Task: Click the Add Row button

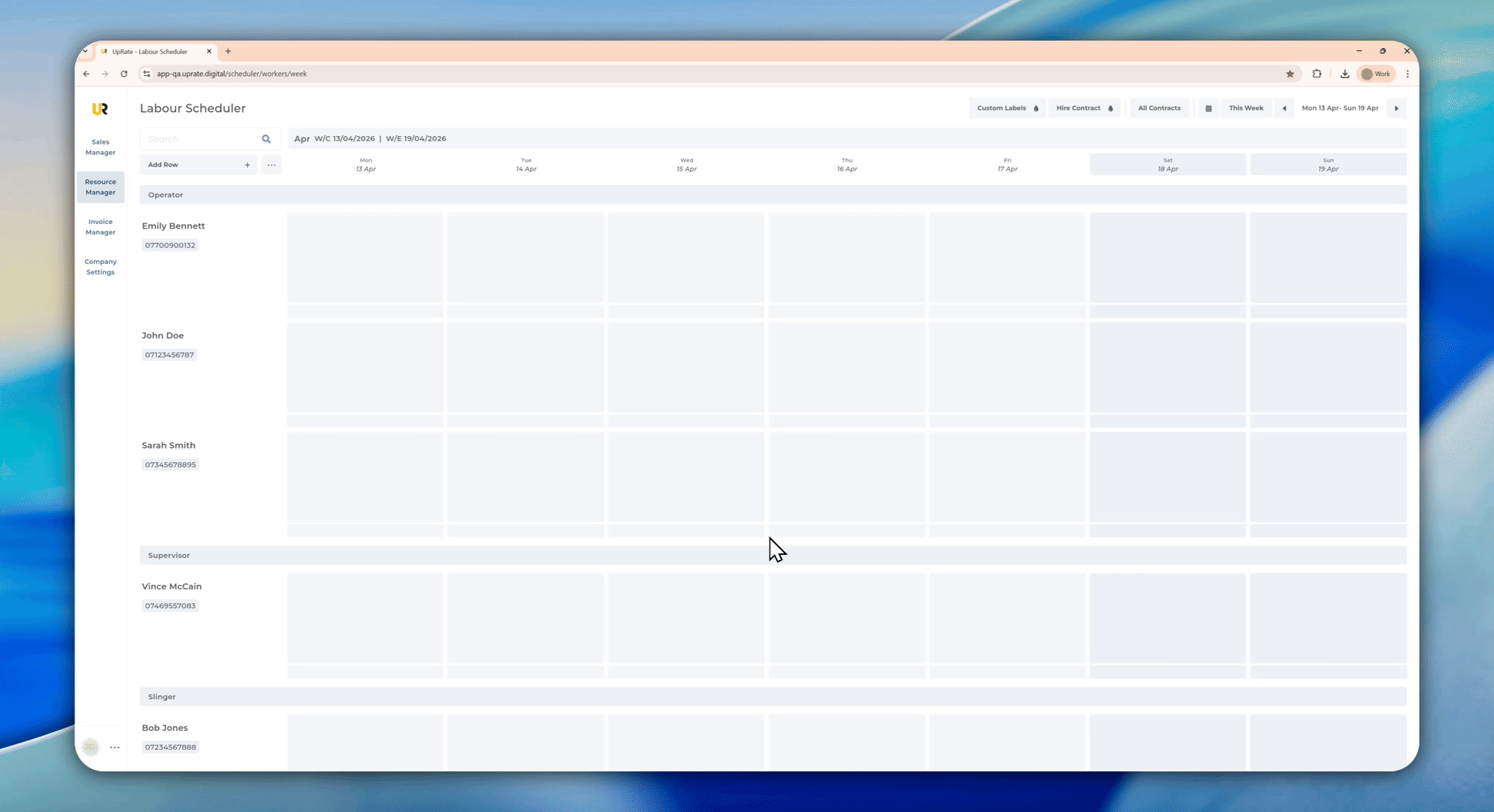Action: 199,165
